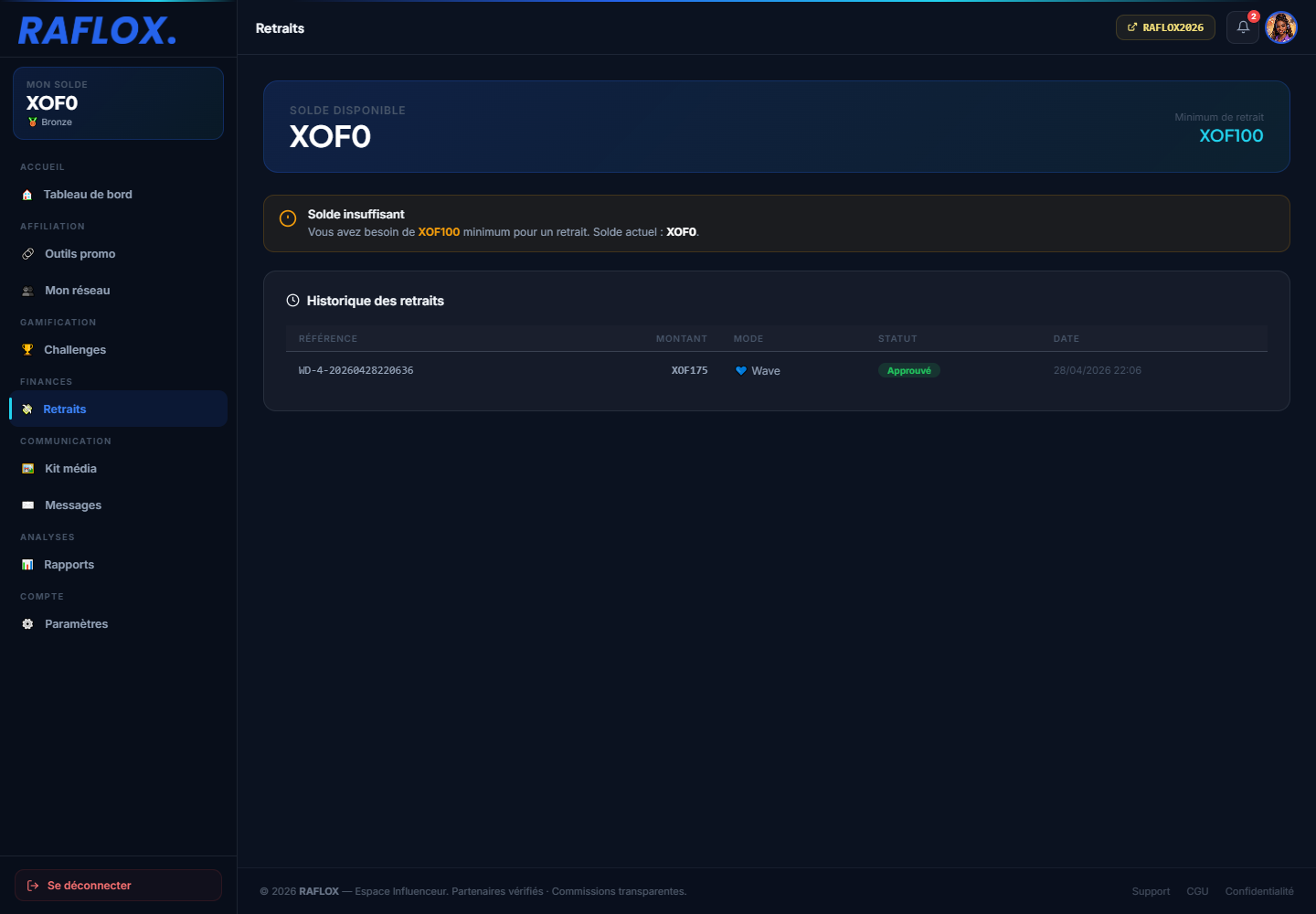Image resolution: width=1316 pixels, height=914 pixels.
Task: Click the Outils promo link icon
Action: coord(28,254)
